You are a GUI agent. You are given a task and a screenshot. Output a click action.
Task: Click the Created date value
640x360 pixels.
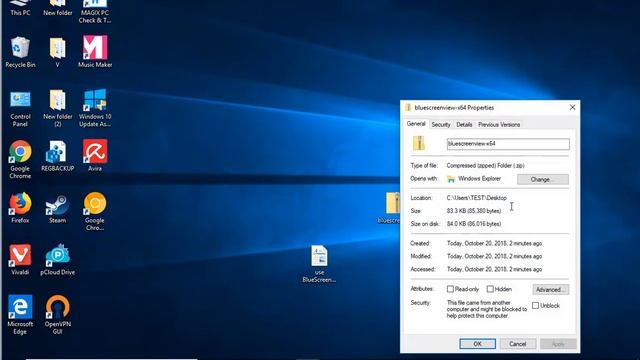(x=494, y=244)
